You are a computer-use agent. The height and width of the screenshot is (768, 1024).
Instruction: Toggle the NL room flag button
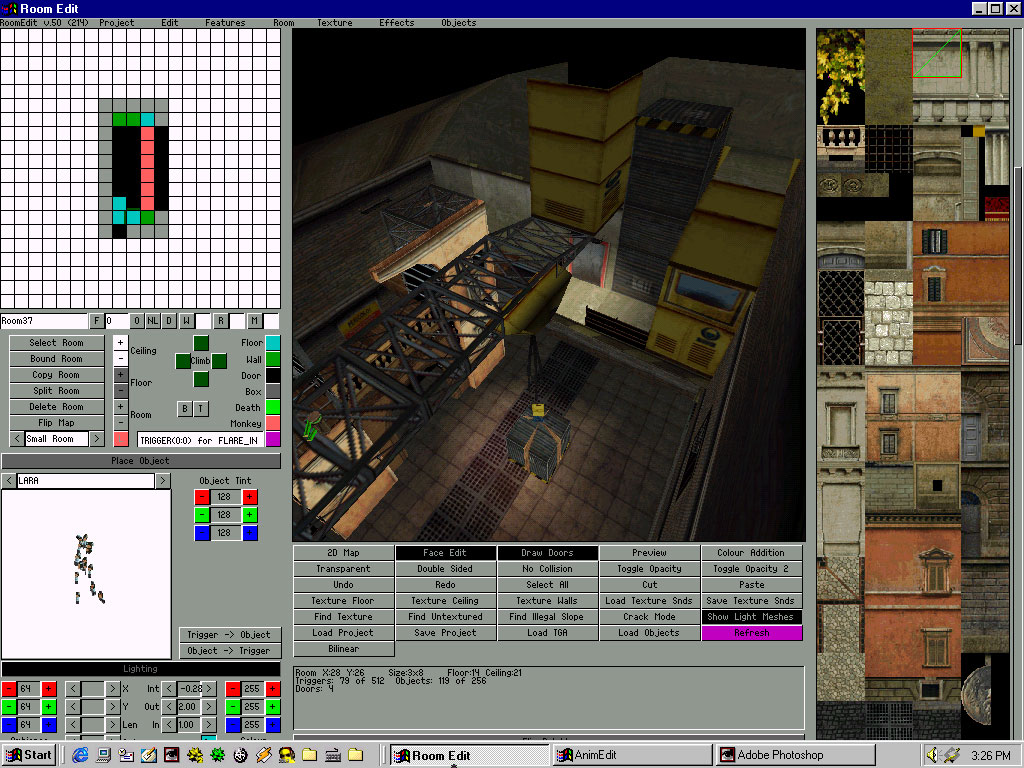click(x=152, y=321)
